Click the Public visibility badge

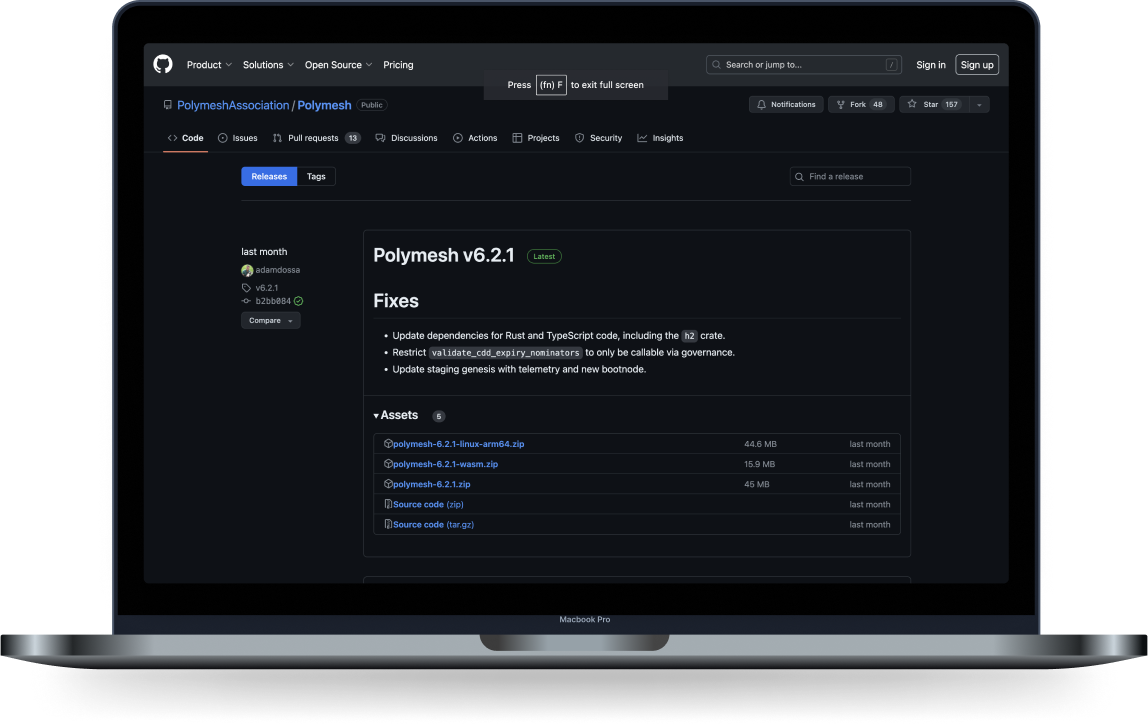[x=372, y=105]
